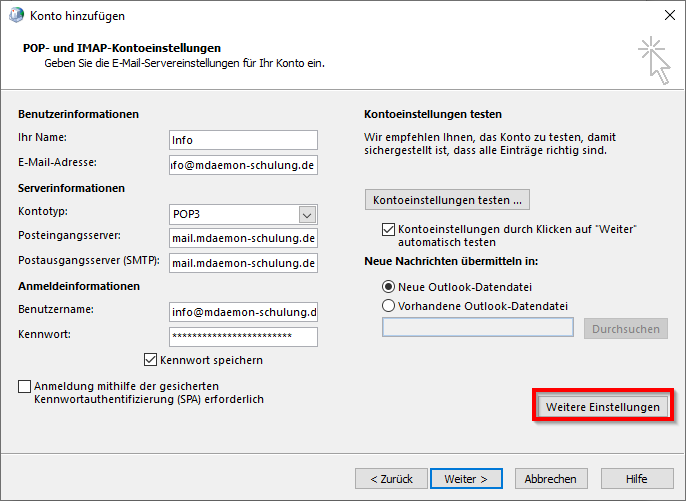Open the Kontotyp POP3 dropdown

click(308, 214)
